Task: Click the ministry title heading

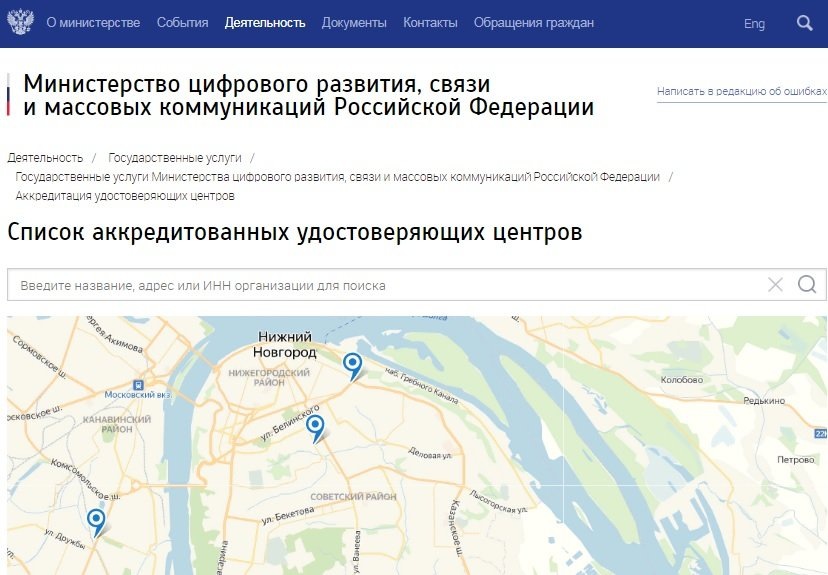Action: 309,95
